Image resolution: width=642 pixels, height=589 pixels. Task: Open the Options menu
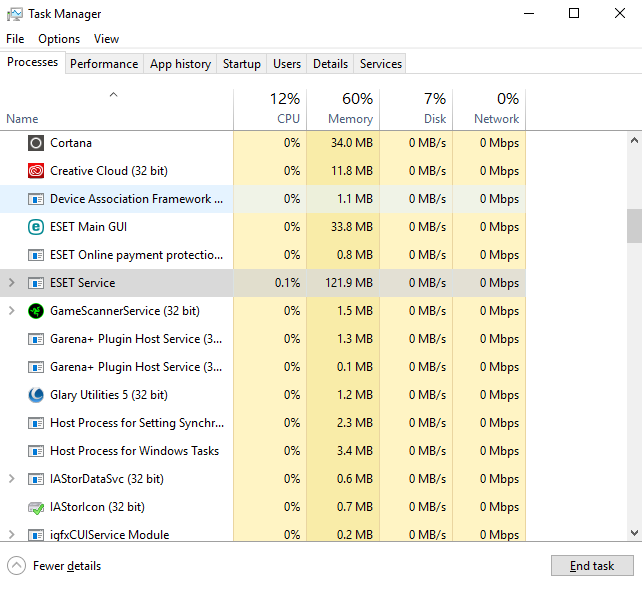(59, 39)
